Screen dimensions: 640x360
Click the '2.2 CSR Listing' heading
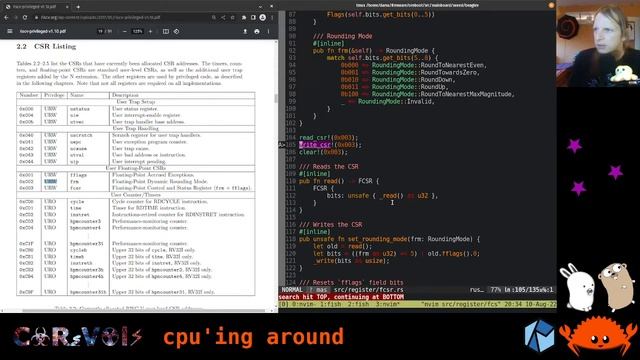click(x=46, y=47)
